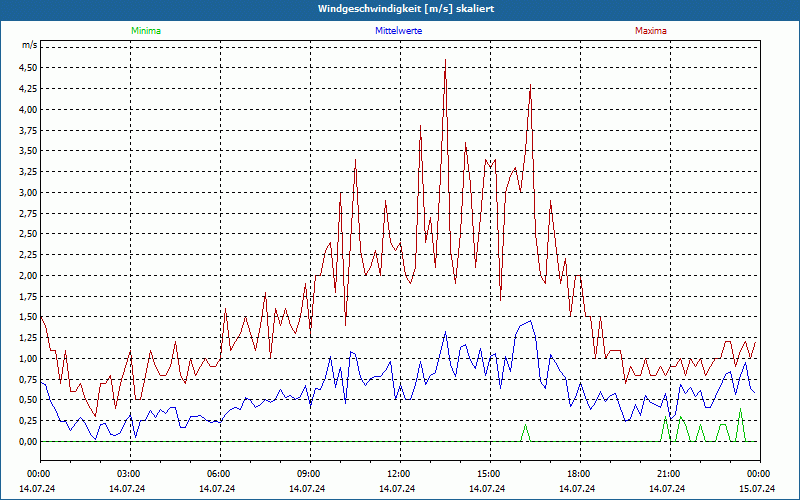Image resolution: width=800 pixels, height=500 pixels.
Task: Select the 06:00 time axis label
Action: tap(219, 474)
